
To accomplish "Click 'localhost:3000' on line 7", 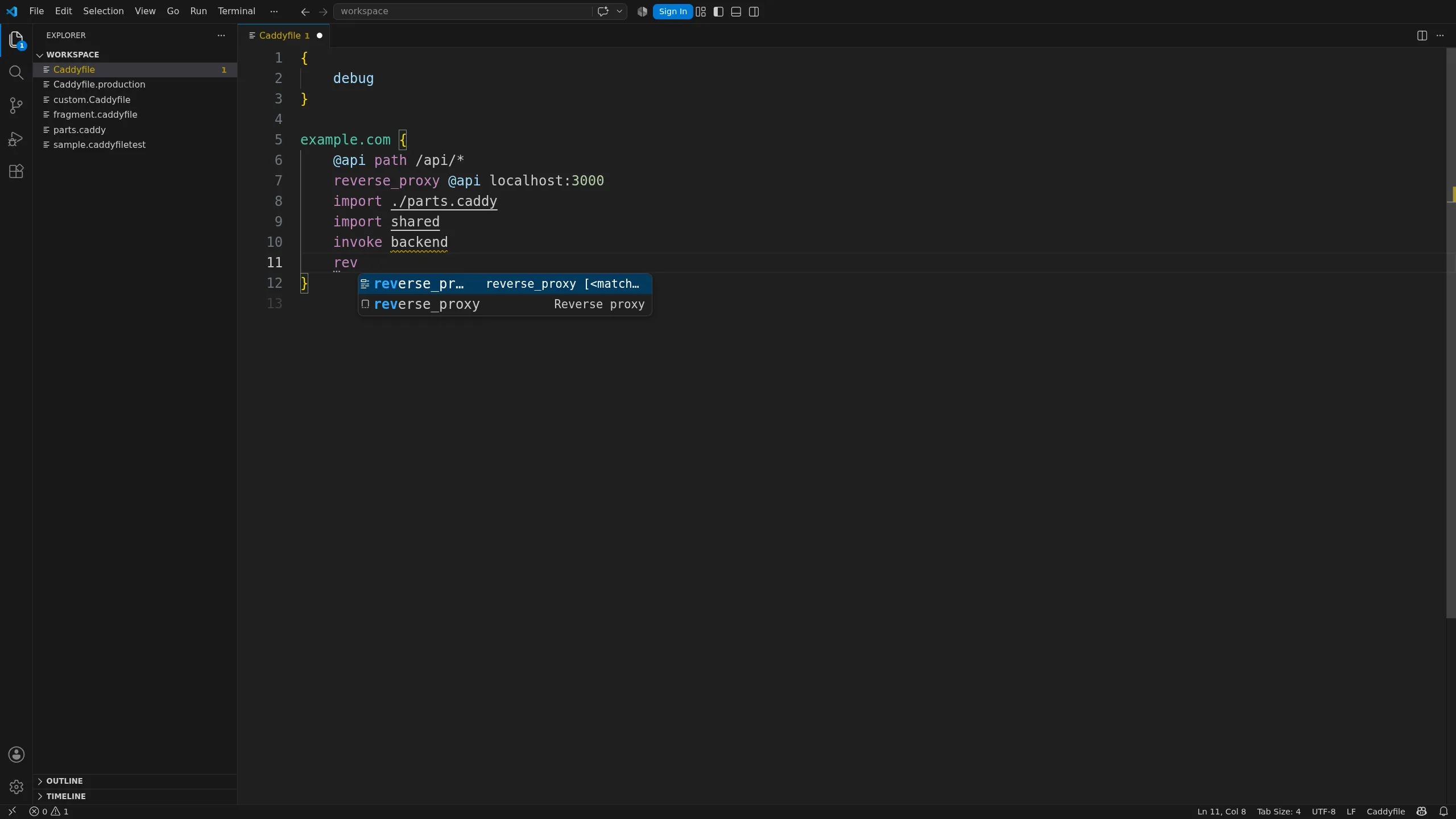I will [547, 181].
